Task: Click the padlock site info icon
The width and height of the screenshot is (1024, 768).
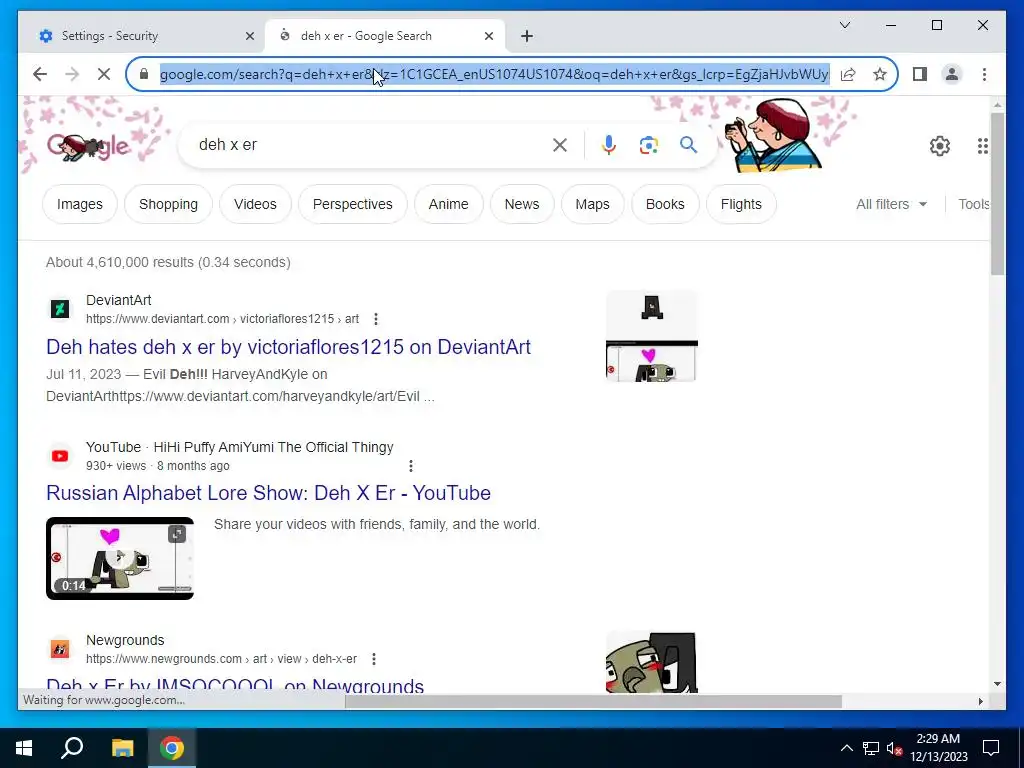Action: 144,74
